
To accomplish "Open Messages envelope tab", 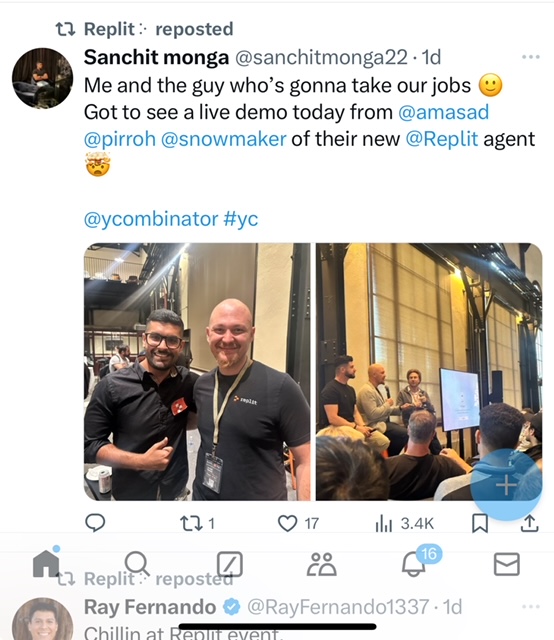I will click(x=507, y=564).
